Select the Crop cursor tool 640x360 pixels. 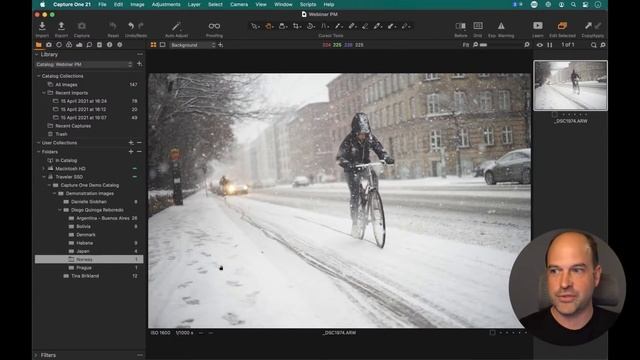pyautogui.click(x=296, y=26)
